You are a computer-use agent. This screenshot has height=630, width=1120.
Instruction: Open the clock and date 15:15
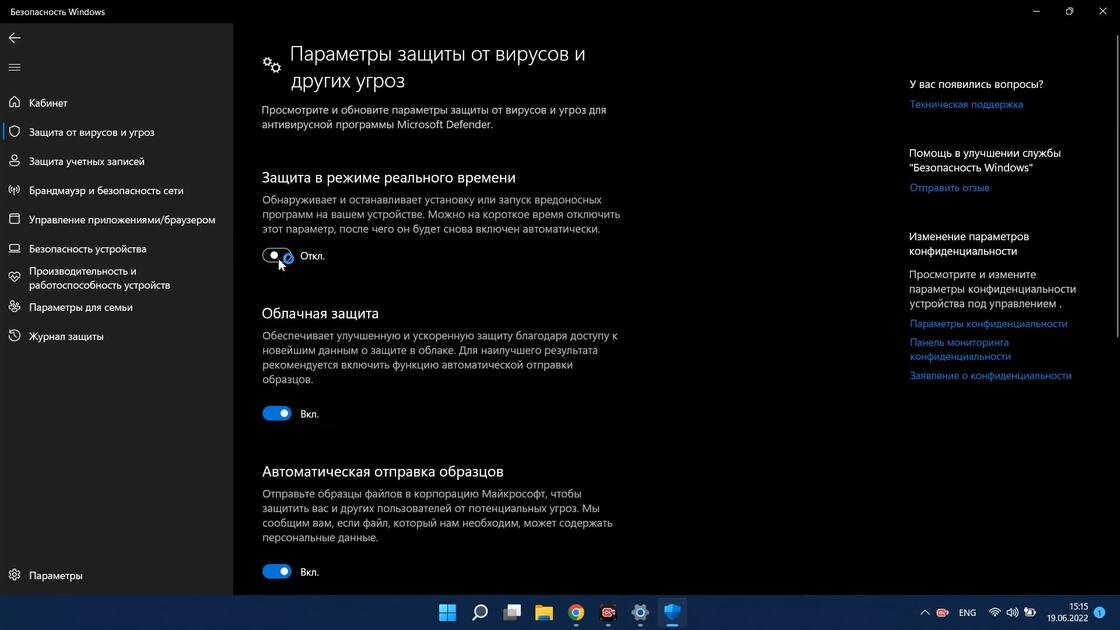coord(1067,612)
